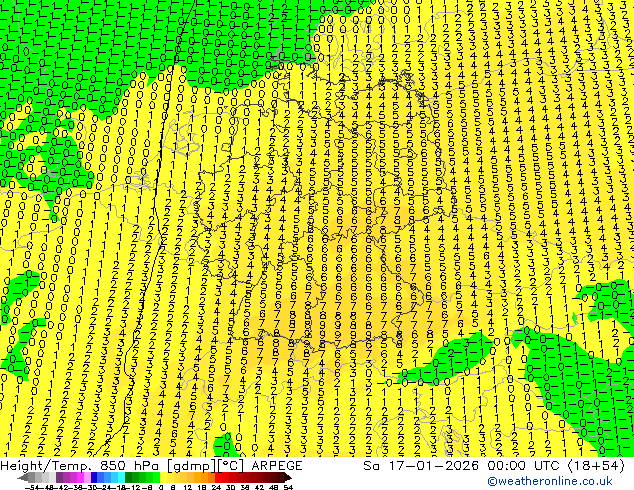Open the weatheronline.co.uk copyright link

pos(549,481)
